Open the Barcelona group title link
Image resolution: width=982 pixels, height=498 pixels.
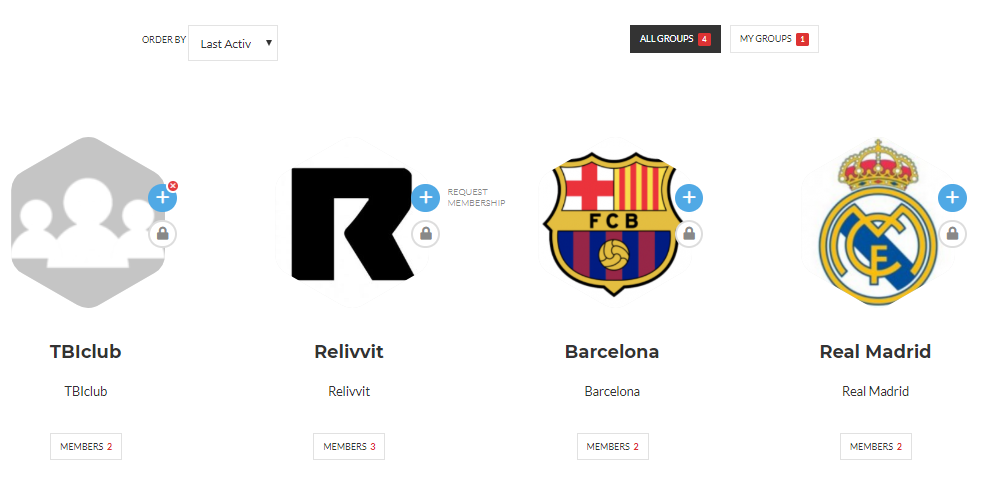pyautogui.click(x=612, y=351)
